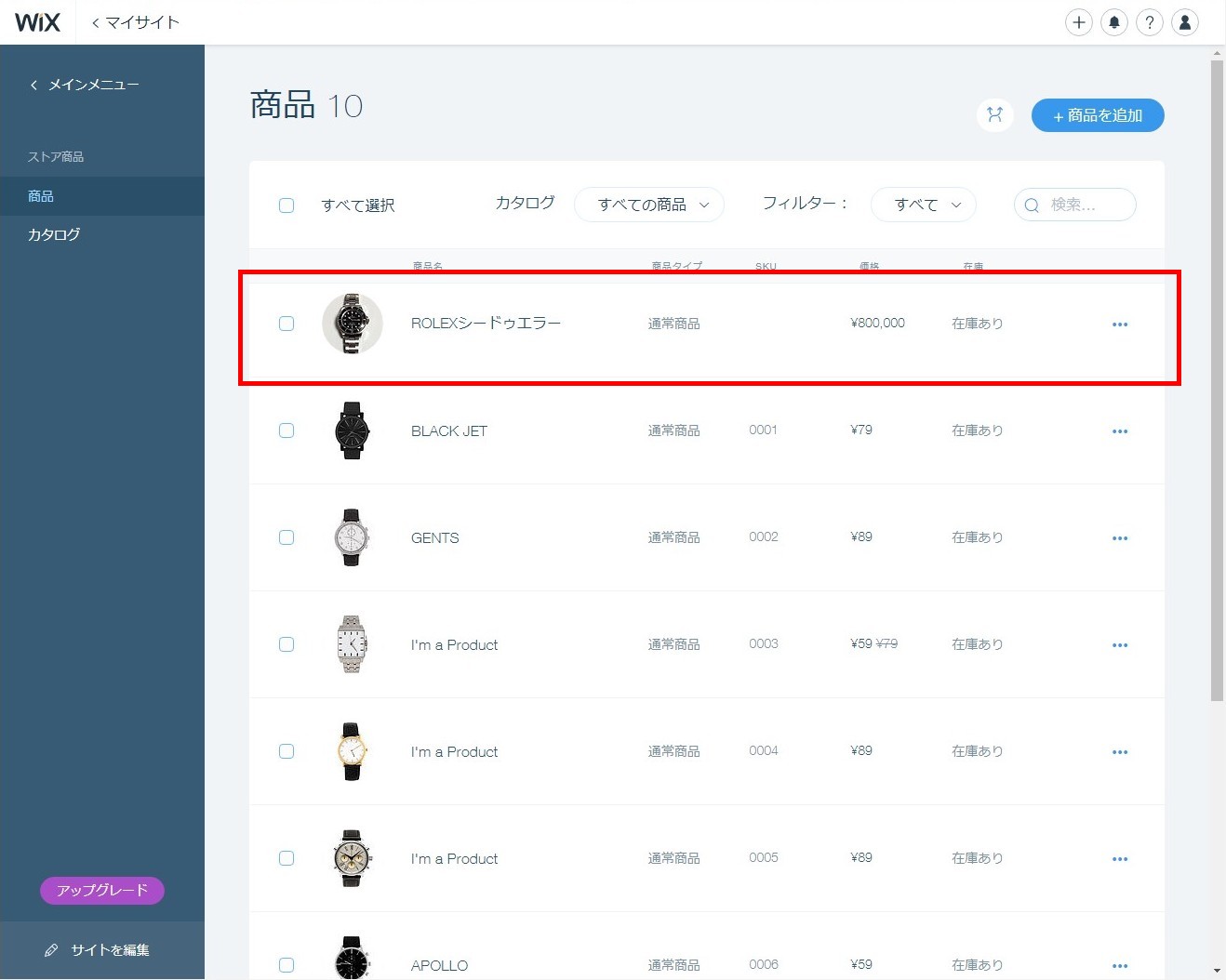Click the search magnifier icon
Viewport: 1226px width, 980px height.
pyautogui.click(x=1032, y=205)
